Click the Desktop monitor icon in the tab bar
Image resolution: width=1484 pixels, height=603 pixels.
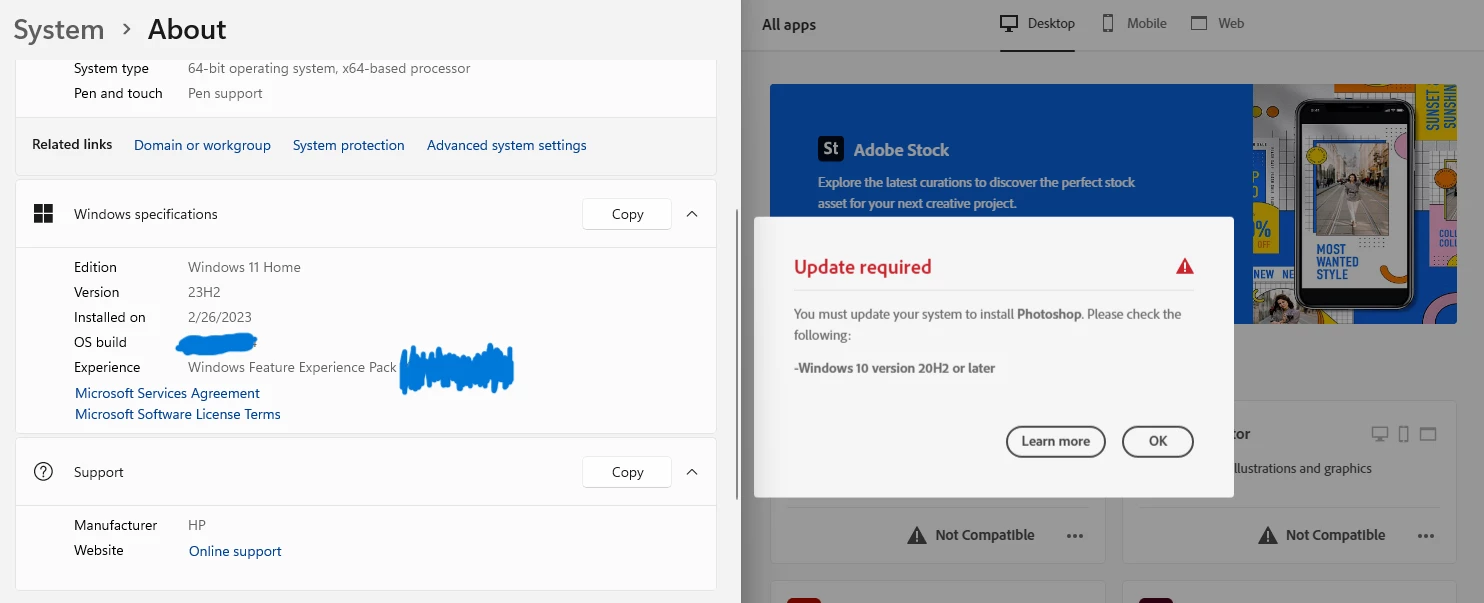point(1010,23)
